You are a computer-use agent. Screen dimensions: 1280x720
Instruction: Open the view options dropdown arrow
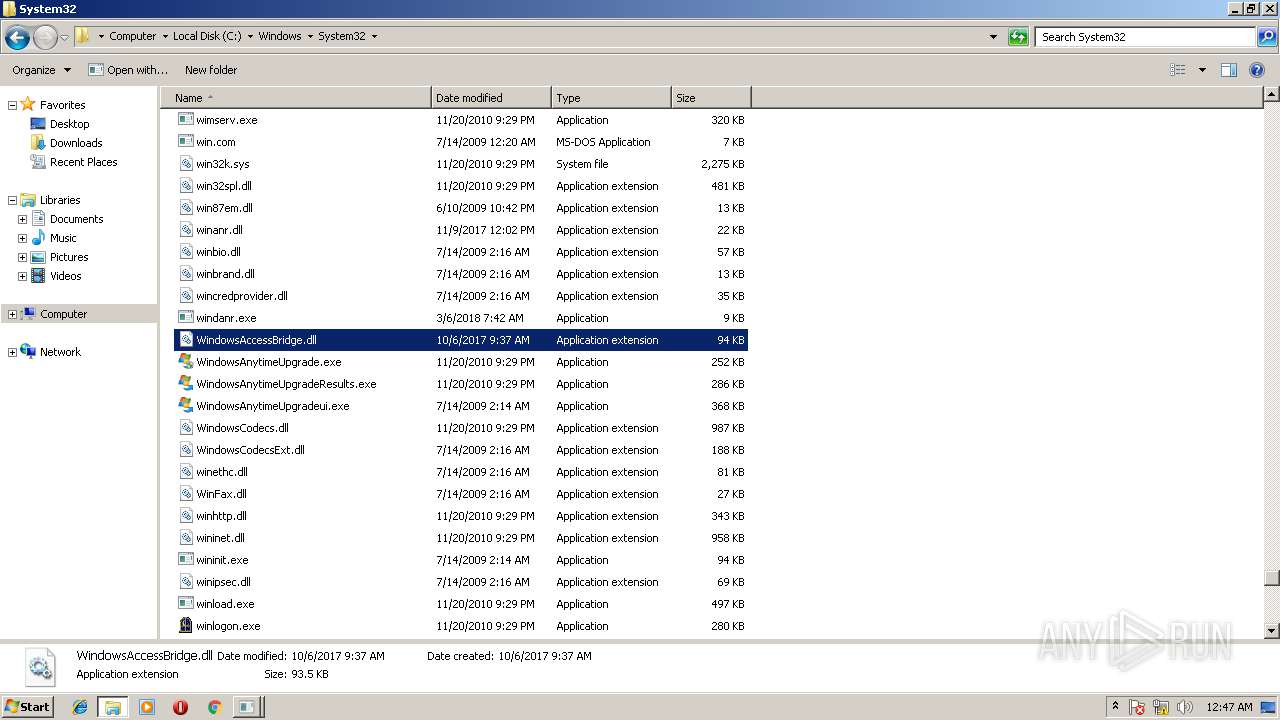(x=1202, y=70)
